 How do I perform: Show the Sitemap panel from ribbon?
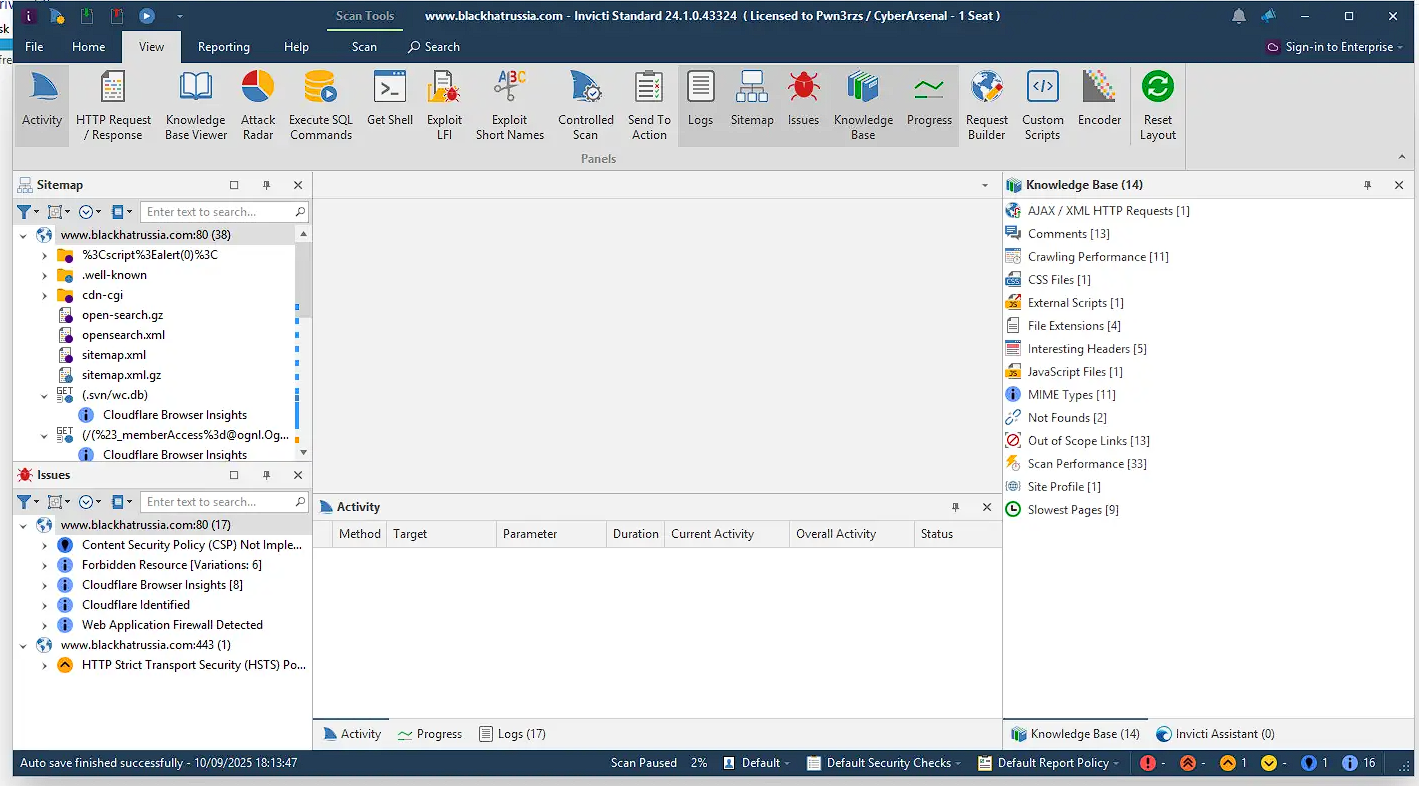click(x=752, y=105)
